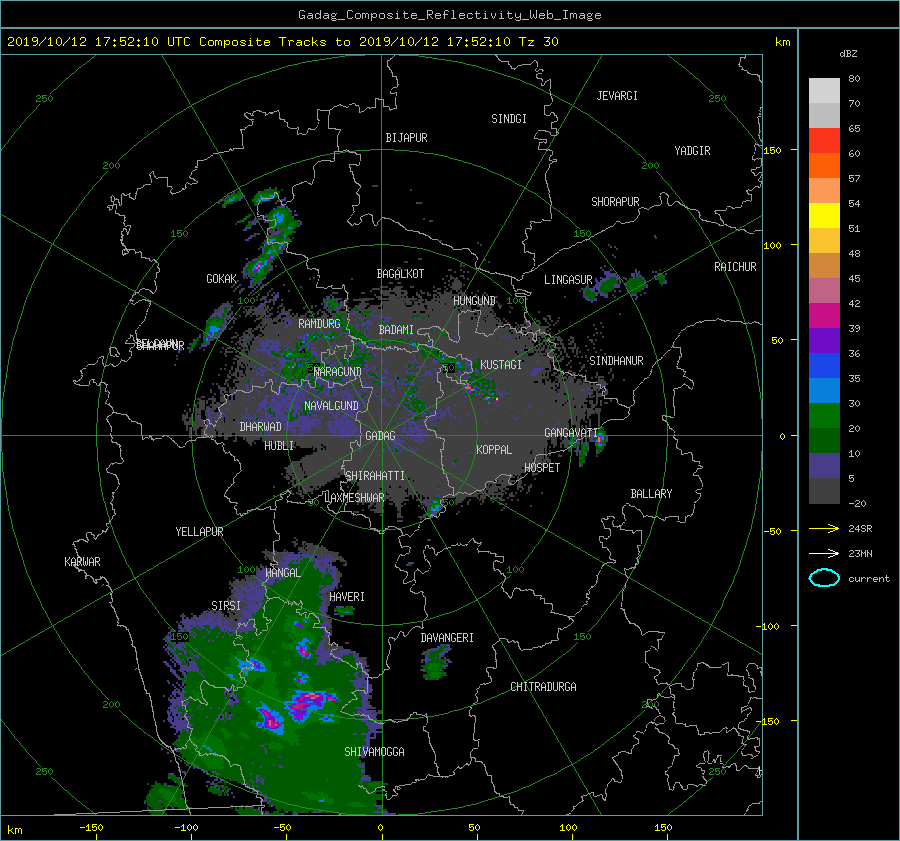The height and width of the screenshot is (841, 900).
Task: Select the magenta 42–39 dBZ legend swatch
Action: pos(824,315)
